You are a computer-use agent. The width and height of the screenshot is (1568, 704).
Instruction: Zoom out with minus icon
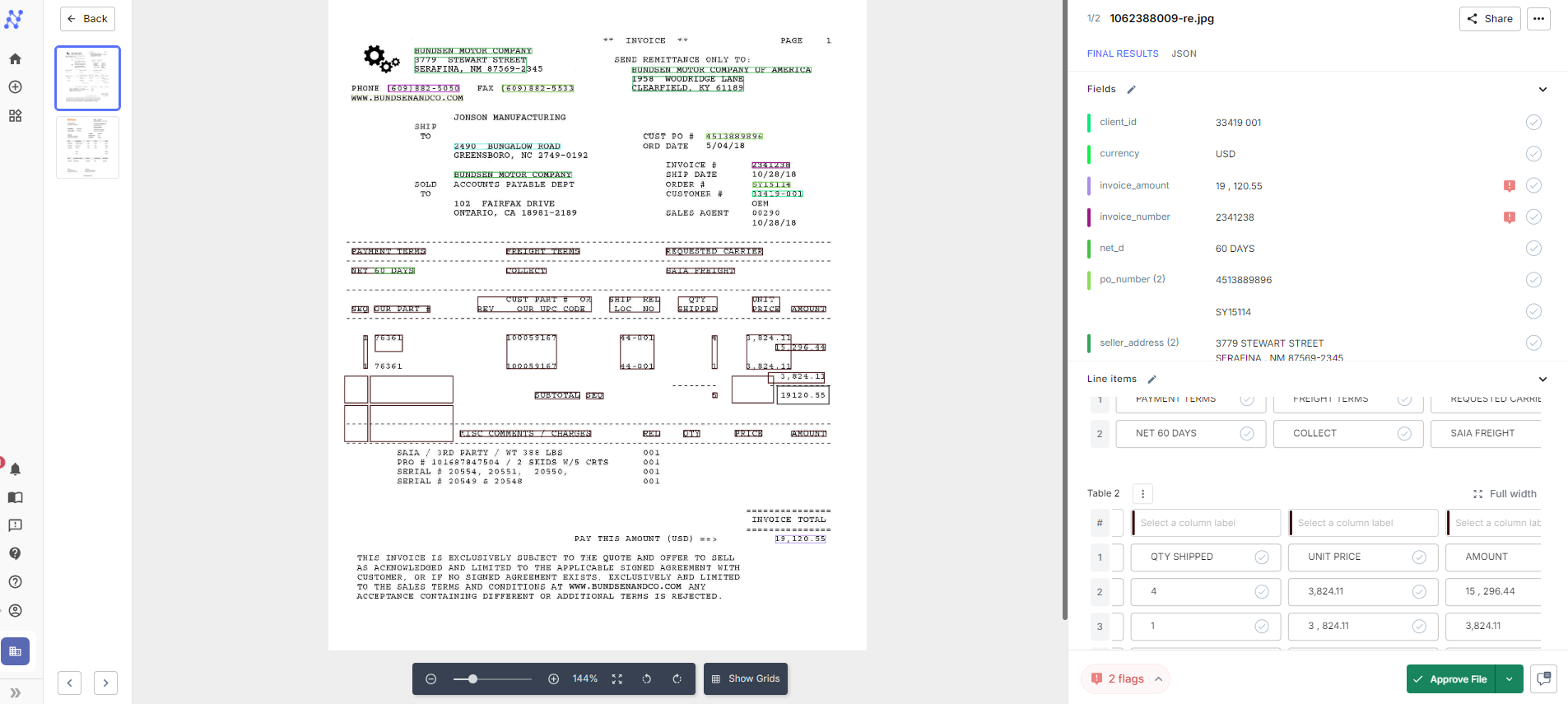tap(430, 679)
